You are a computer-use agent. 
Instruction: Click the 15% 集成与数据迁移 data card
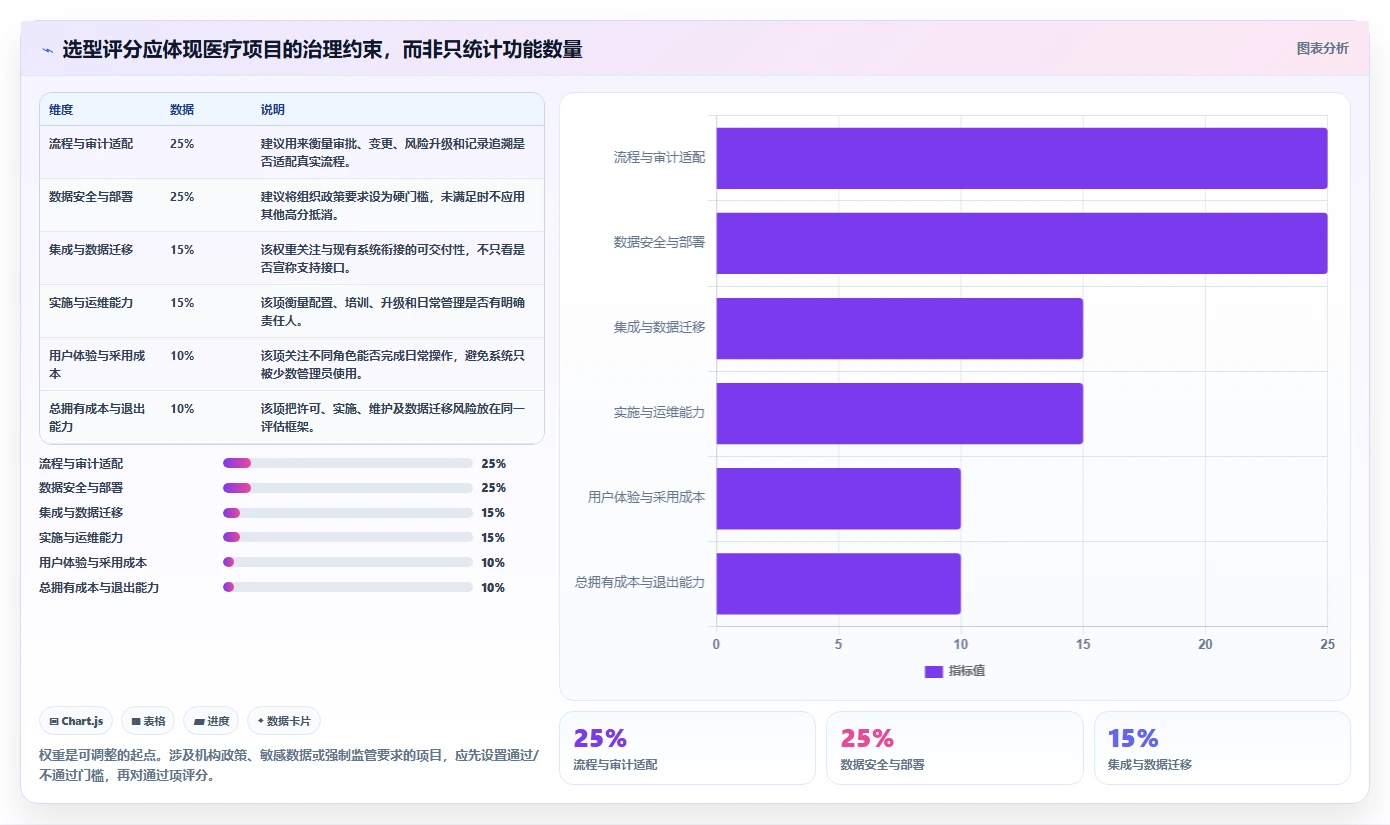tap(1222, 748)
